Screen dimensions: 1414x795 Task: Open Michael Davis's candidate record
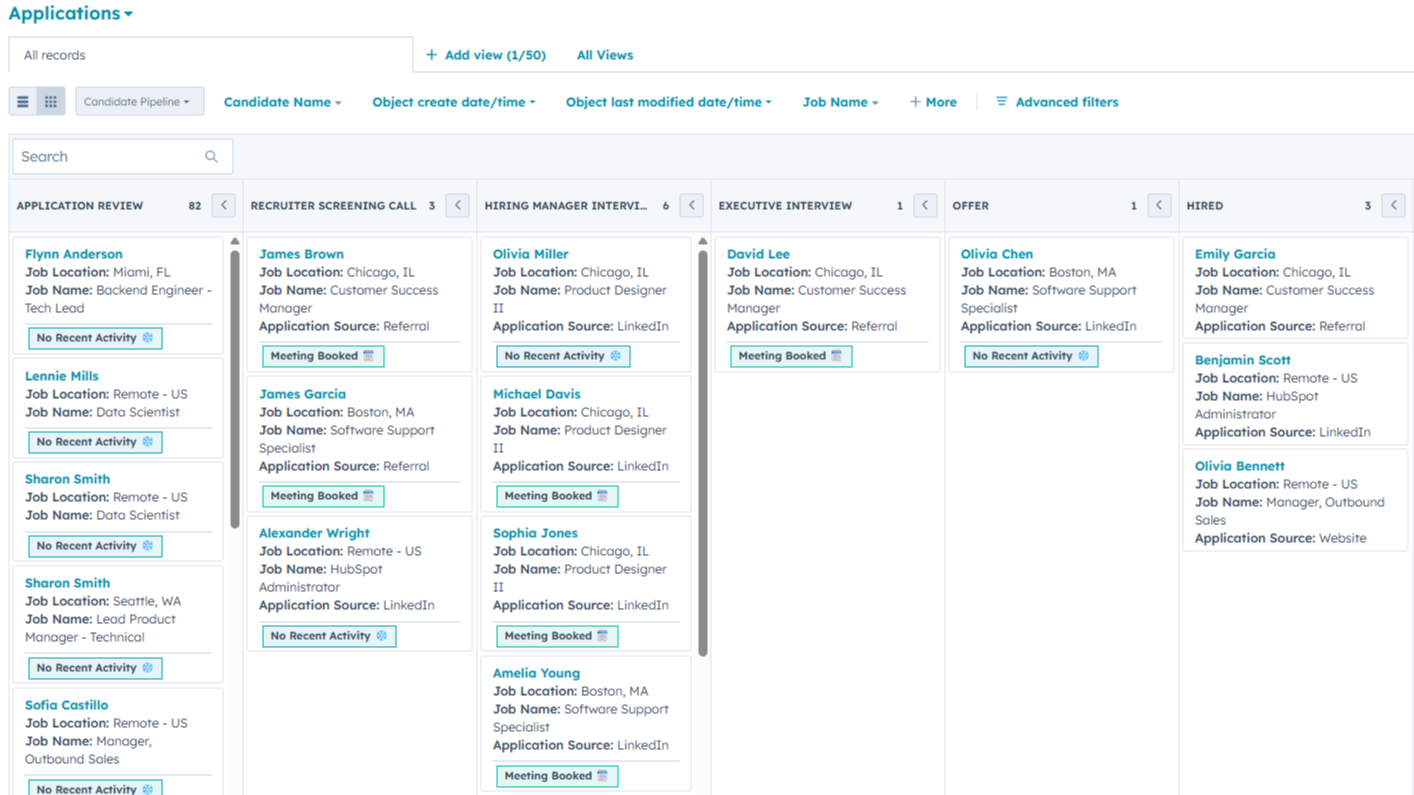pyautogui.click(x=536, y=393)
